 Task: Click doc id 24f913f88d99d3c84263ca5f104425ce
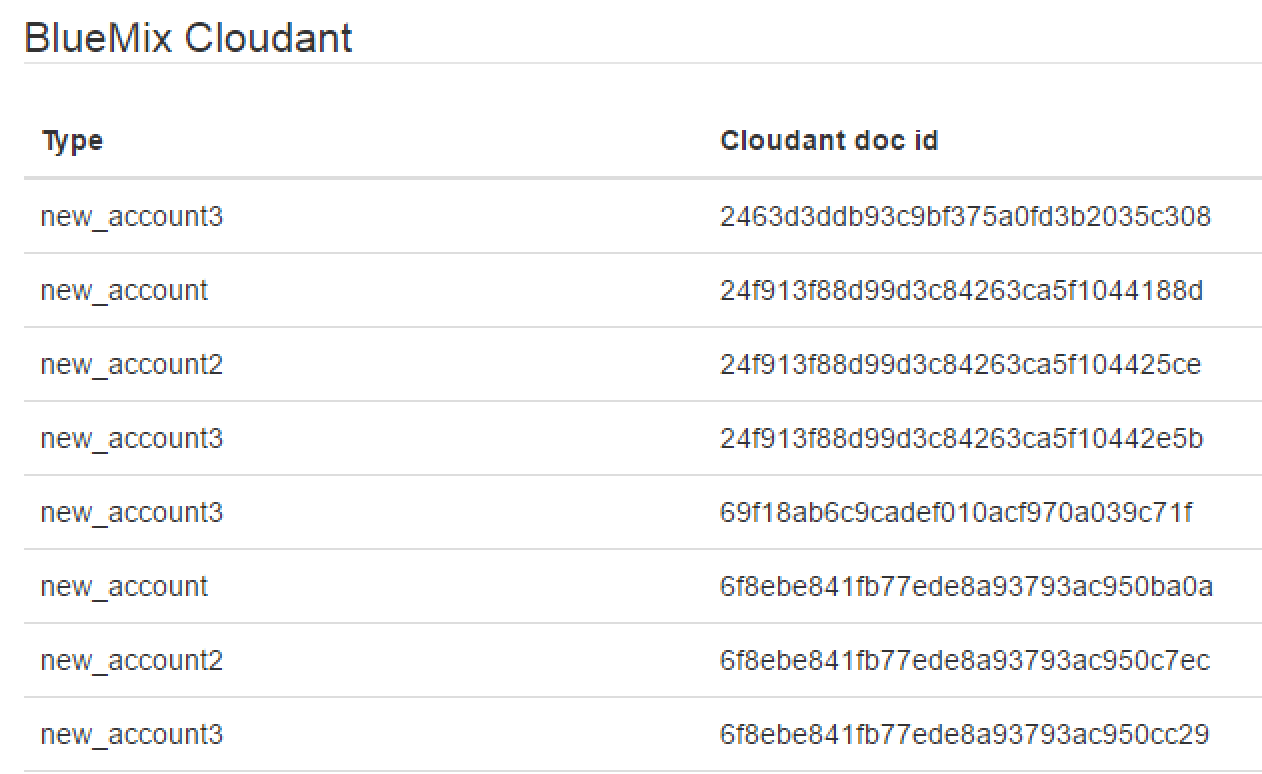pos(960,364)
